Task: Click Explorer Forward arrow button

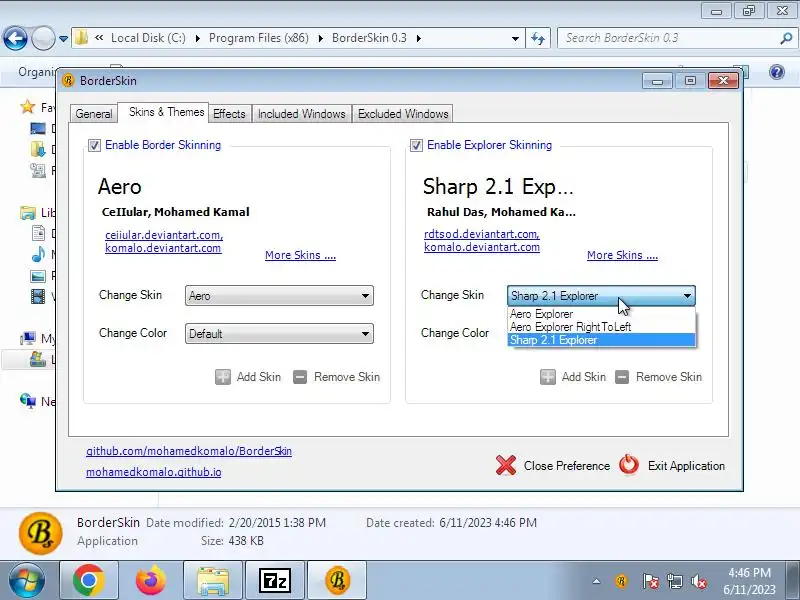Action: (43, 38)
